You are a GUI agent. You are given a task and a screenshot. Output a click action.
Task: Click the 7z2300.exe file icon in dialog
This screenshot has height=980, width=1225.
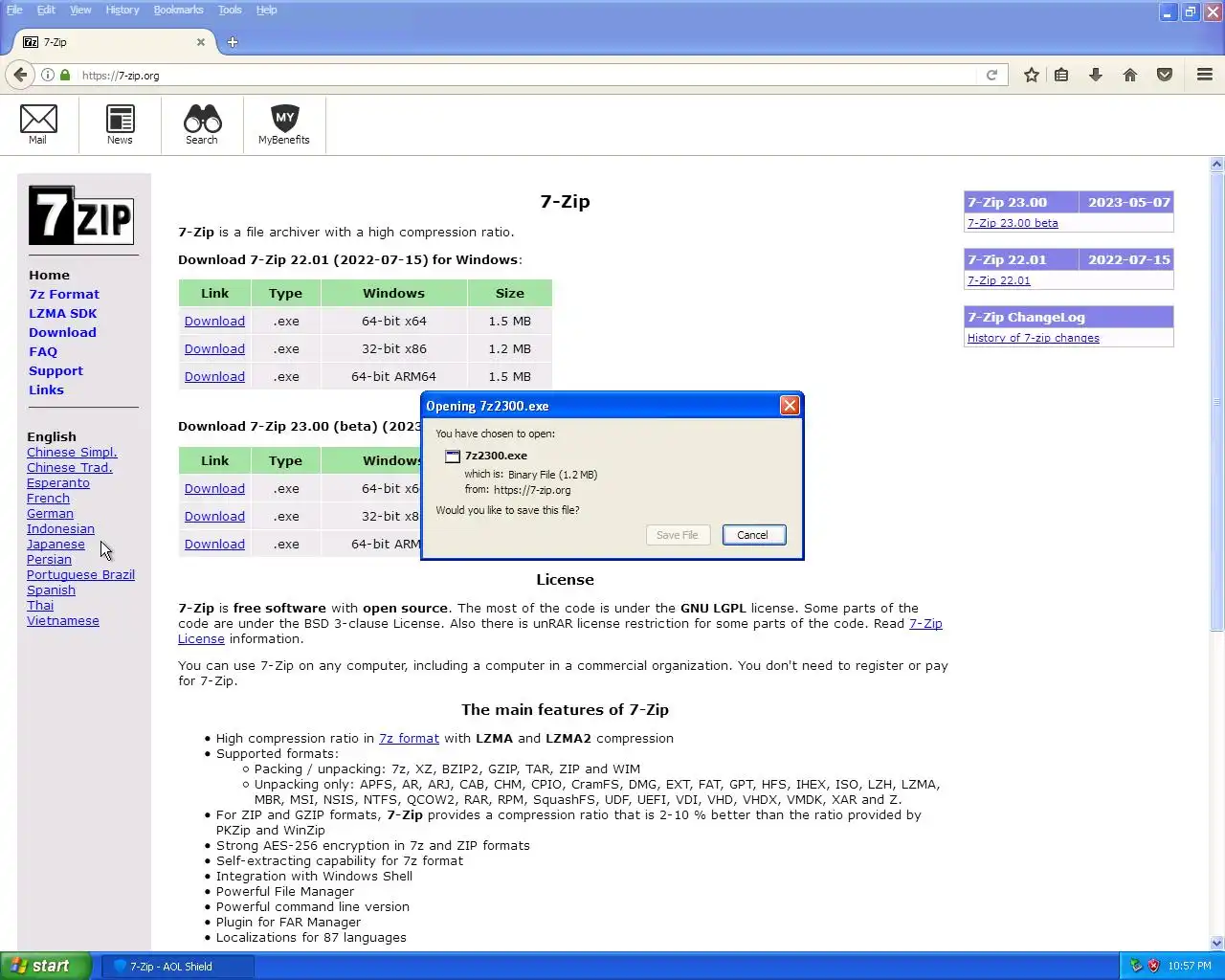click(453, 457)
